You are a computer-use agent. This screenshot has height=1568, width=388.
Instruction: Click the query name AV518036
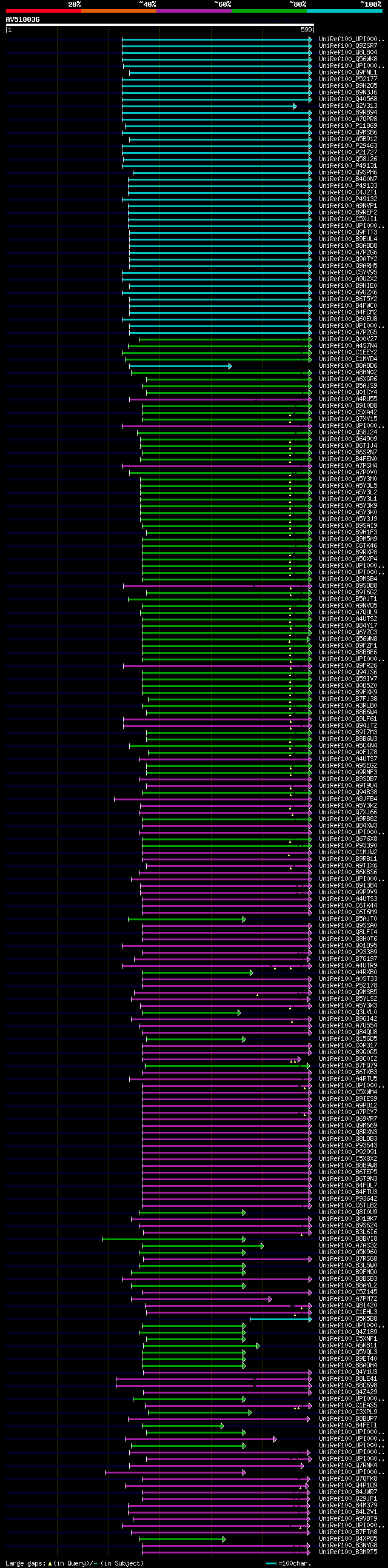point(22,19)
